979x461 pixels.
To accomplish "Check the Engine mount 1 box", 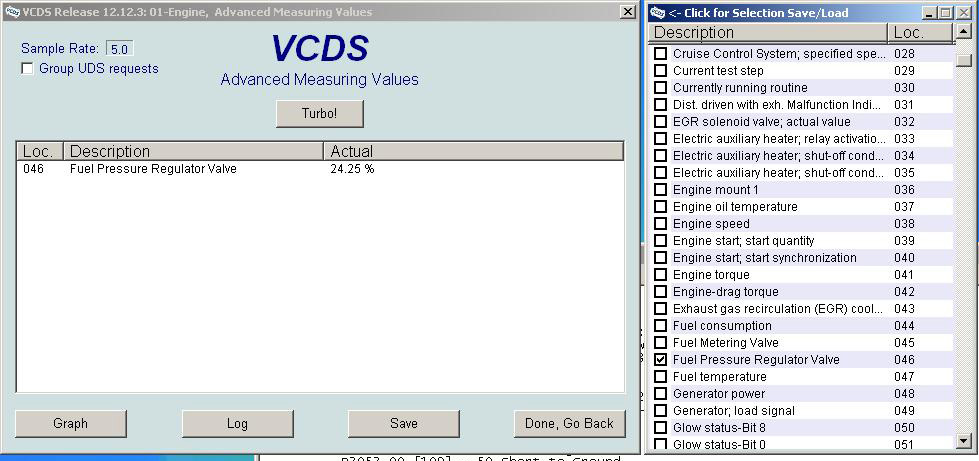I will (660, 190).
